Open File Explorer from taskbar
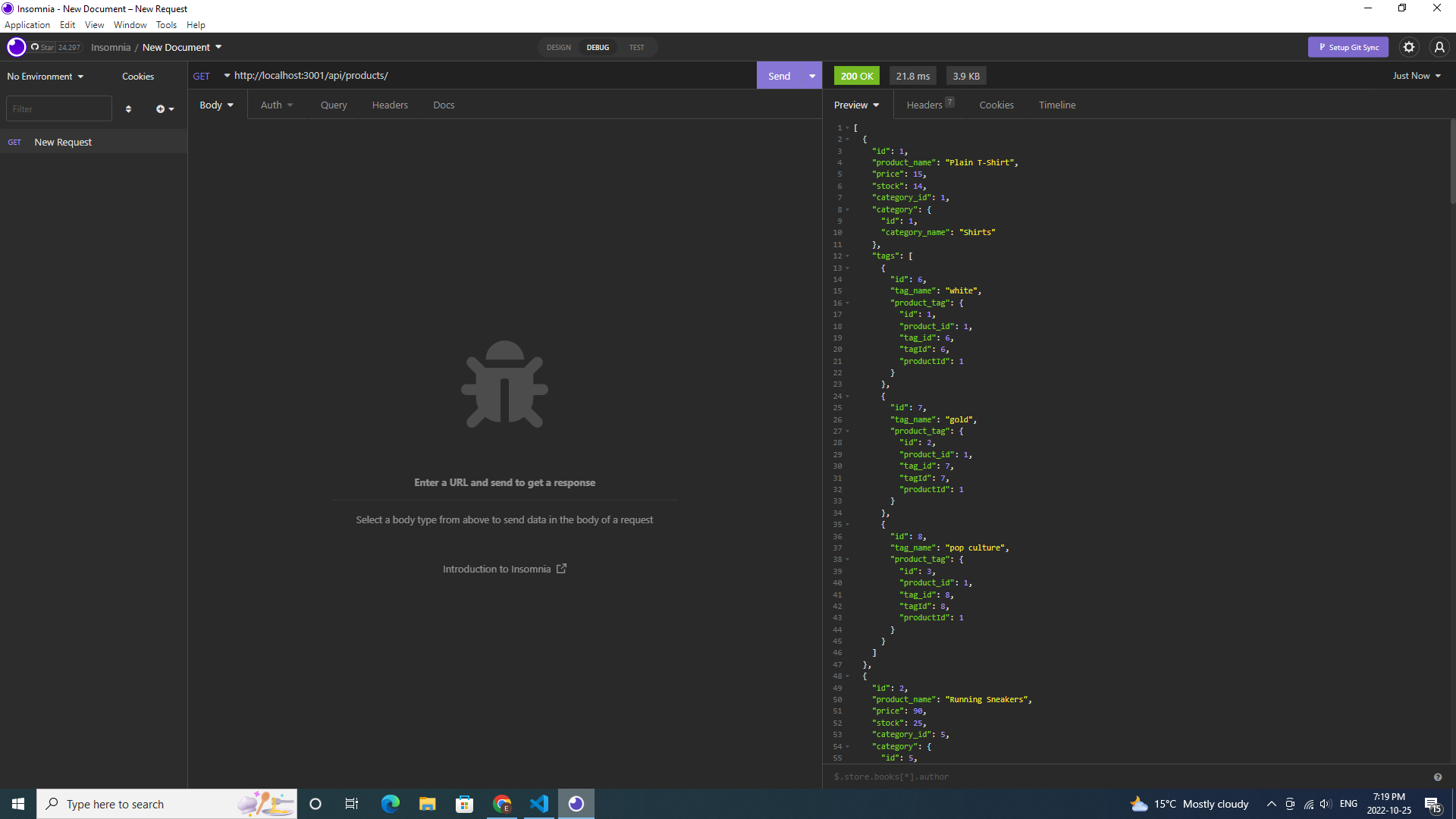The width and height of the screenshot is (1456, 819). (x=427, y=804)
